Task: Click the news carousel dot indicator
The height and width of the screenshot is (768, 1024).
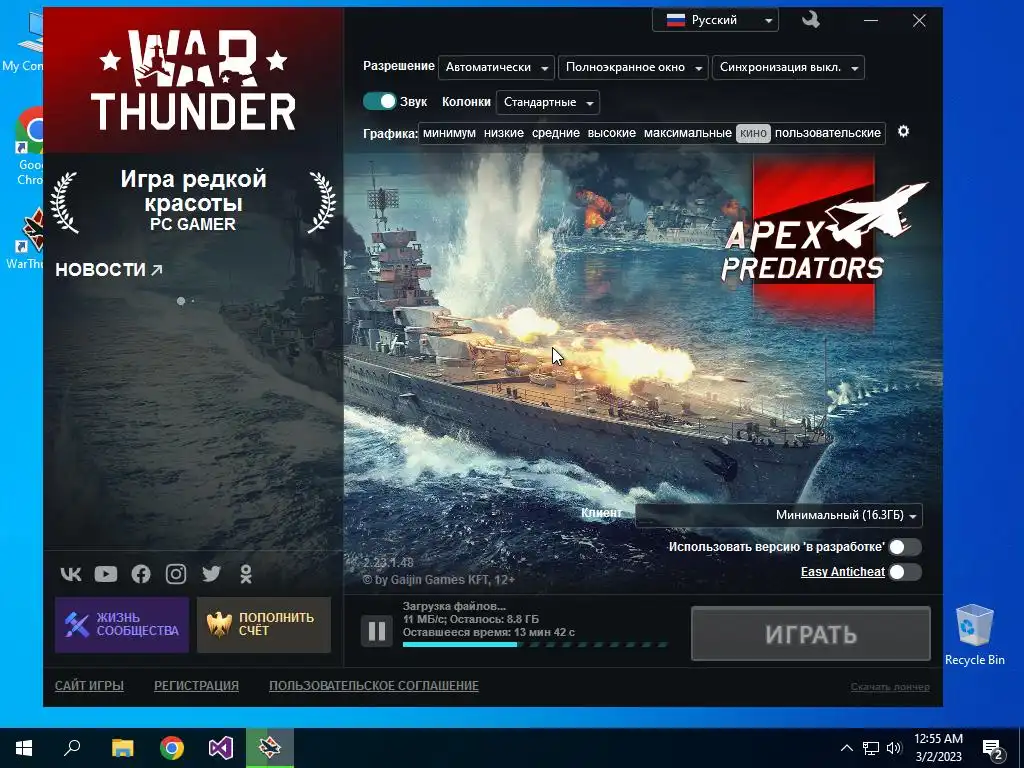Action: (x=181, y=301)
